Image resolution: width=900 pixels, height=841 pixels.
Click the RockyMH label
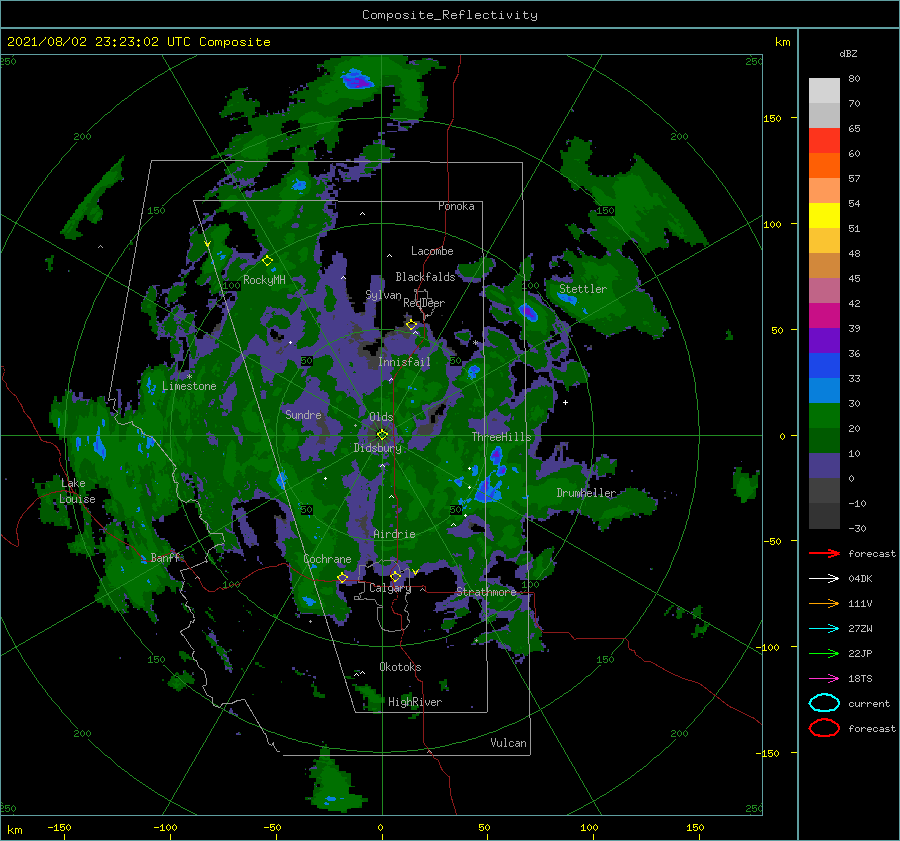[x=265, y=280]
